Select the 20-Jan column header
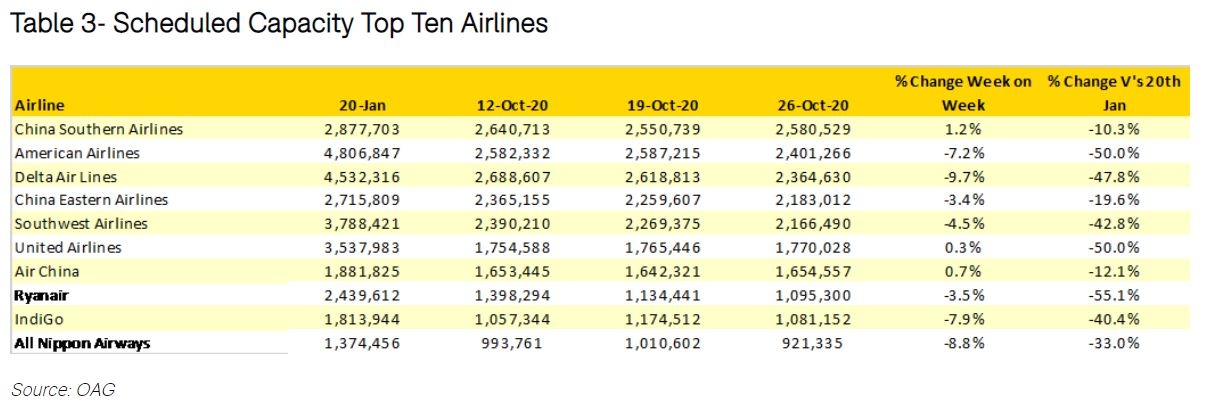1211x418 pixels. (362, 105)
